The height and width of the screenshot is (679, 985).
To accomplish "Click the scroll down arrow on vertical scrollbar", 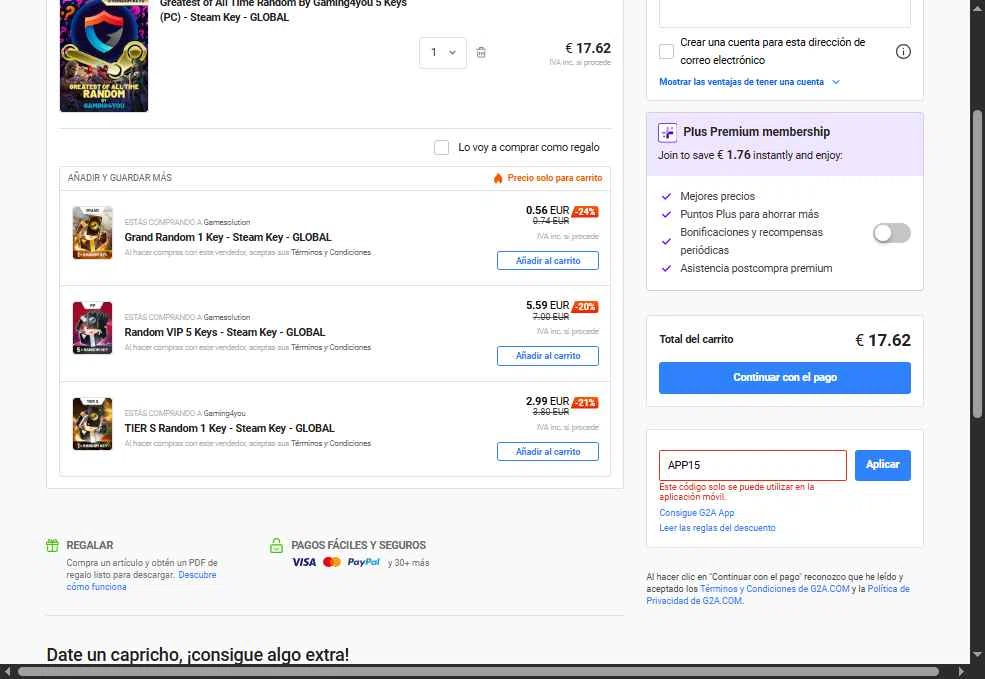I will coord(977,655).
